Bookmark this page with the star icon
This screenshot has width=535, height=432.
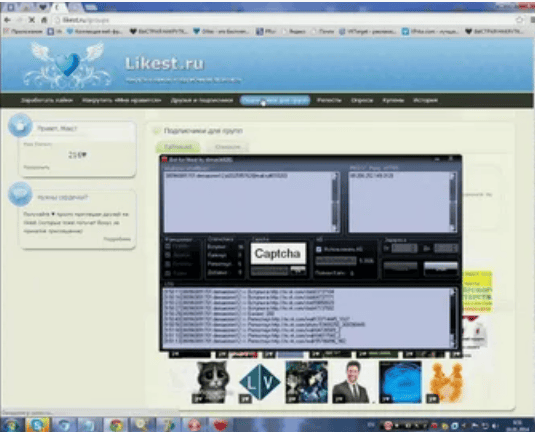click(519, 20)
